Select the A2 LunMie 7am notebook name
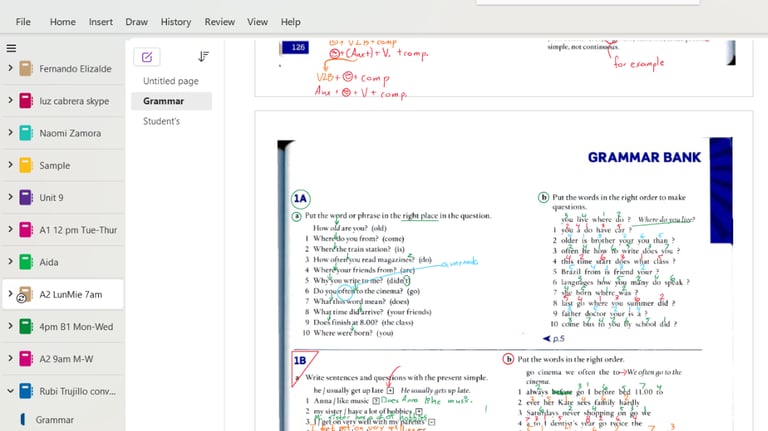Viewport: 768px width, 431px height. coord(71,294)
